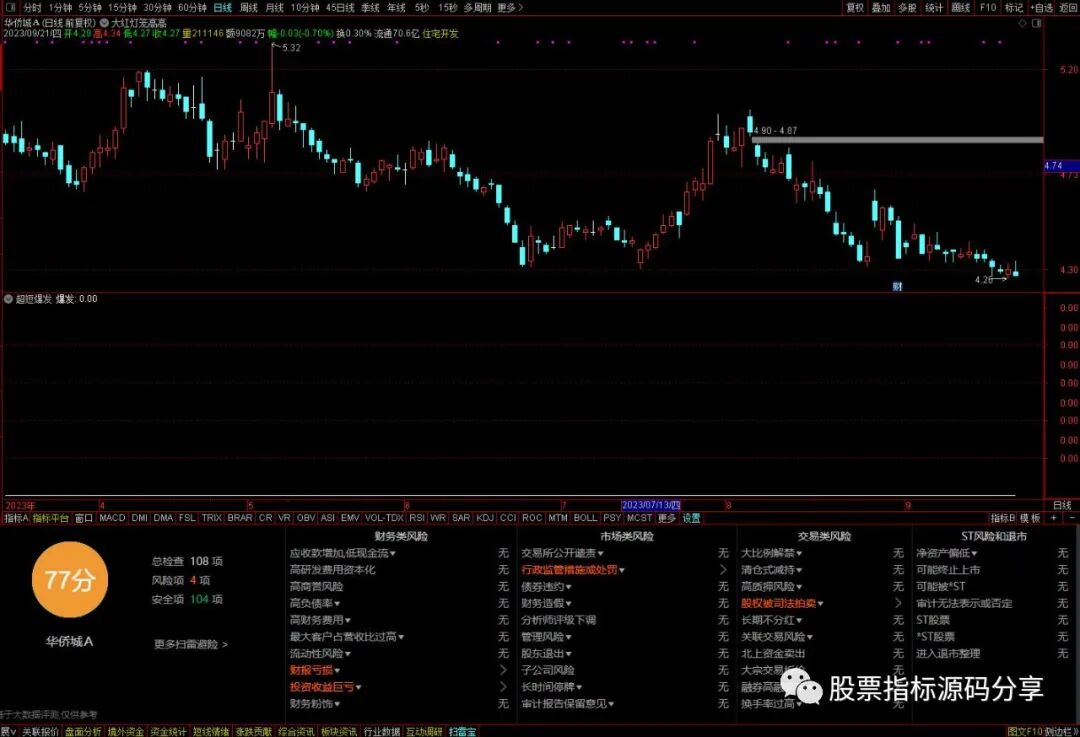Click the blue 财 marker on the chart

(897, 286)
